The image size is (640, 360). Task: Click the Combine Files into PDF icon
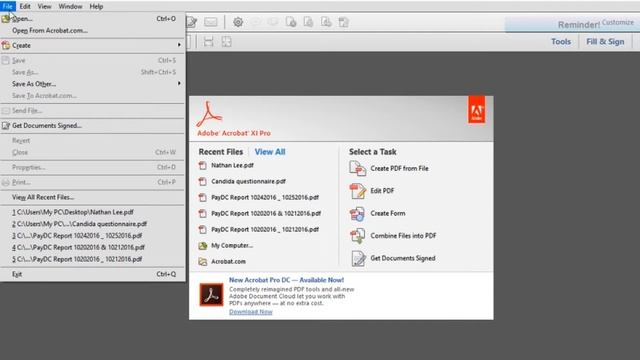358,236
